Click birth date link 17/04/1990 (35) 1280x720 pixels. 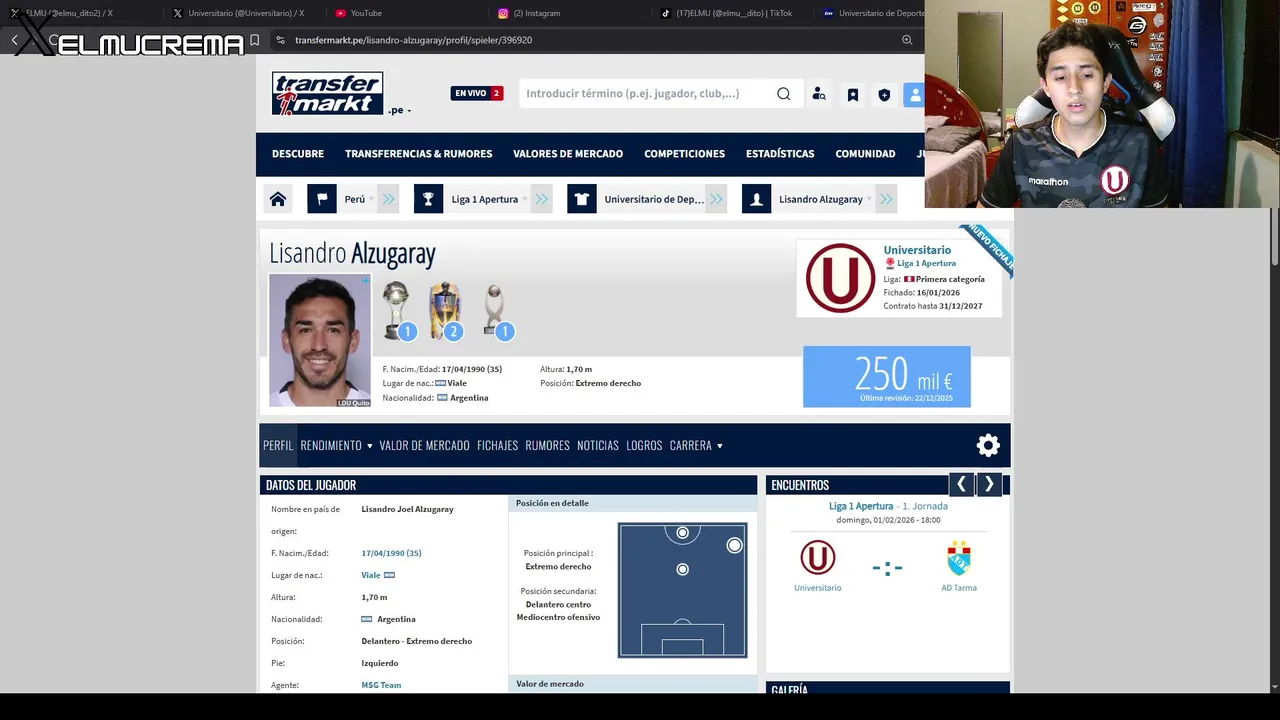coord(391,553)
